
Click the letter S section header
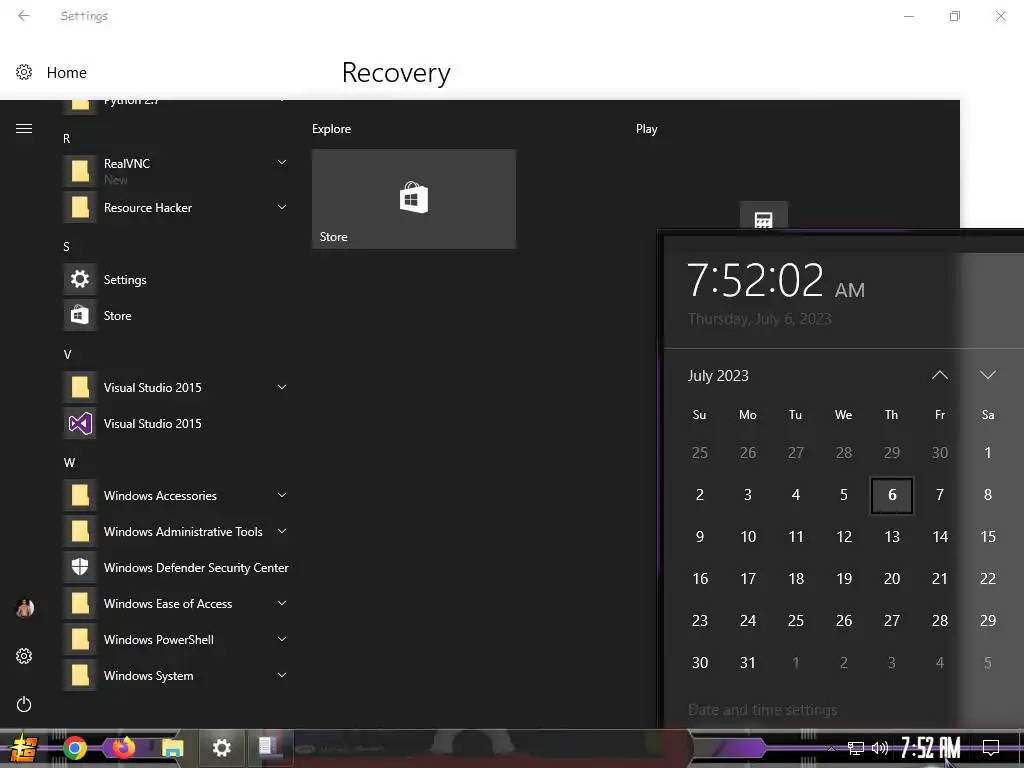(x=66, y=247)
